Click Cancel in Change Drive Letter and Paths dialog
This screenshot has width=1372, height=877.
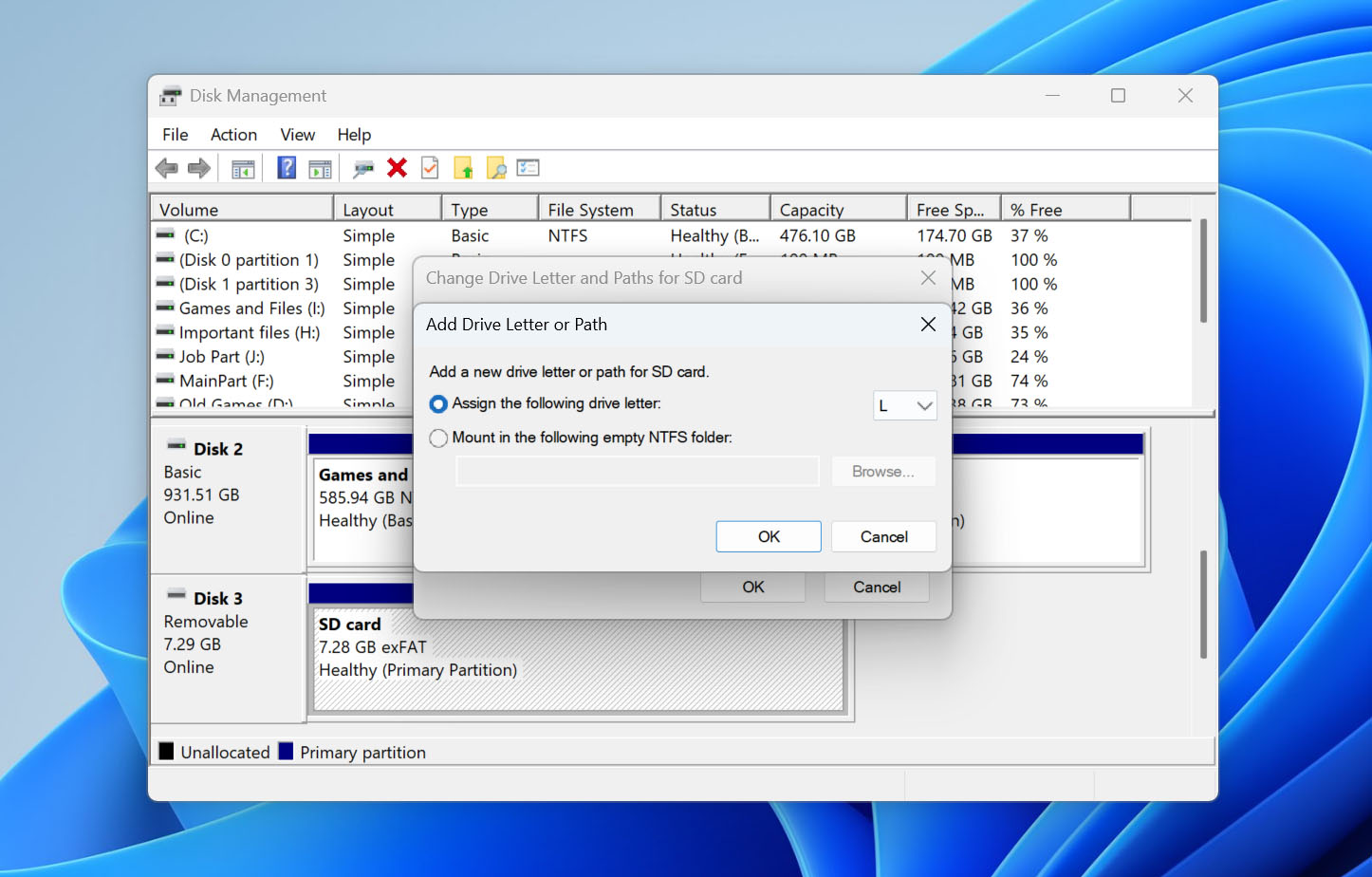click(x=877, y=587)
